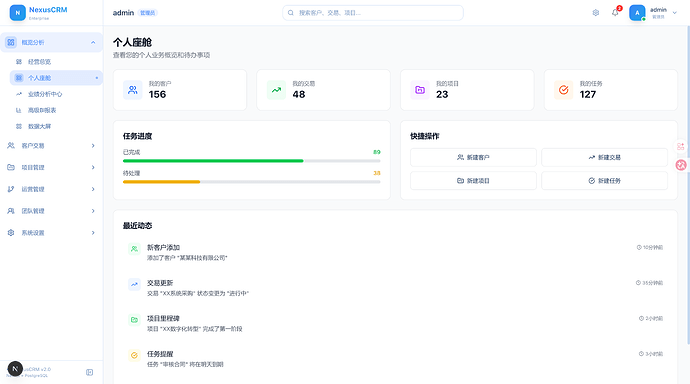Expand the 运营管理 sidebar group
The height and width of the screenshot is (384, 690).
tap(93, 189)
